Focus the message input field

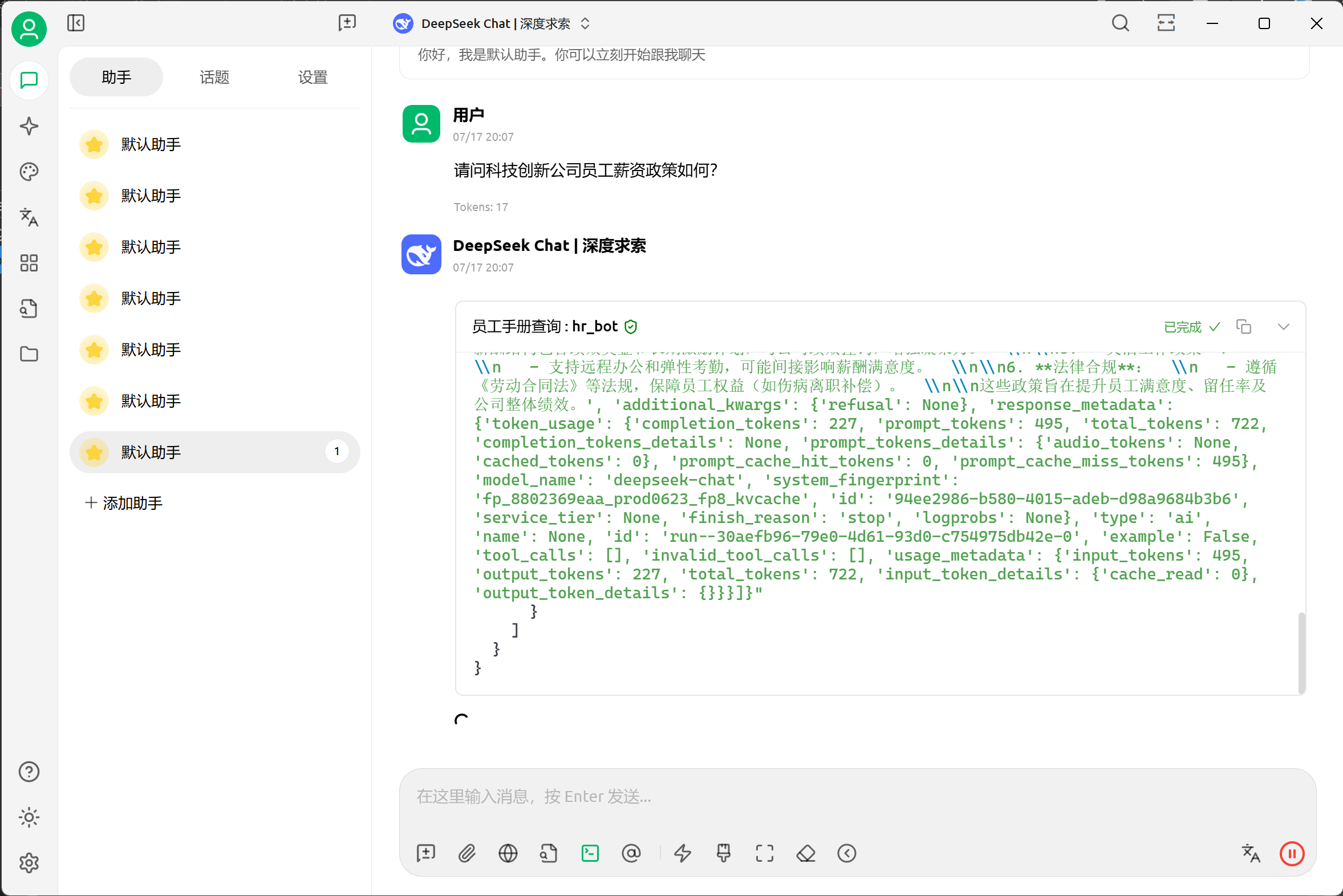tap(857, 797)
